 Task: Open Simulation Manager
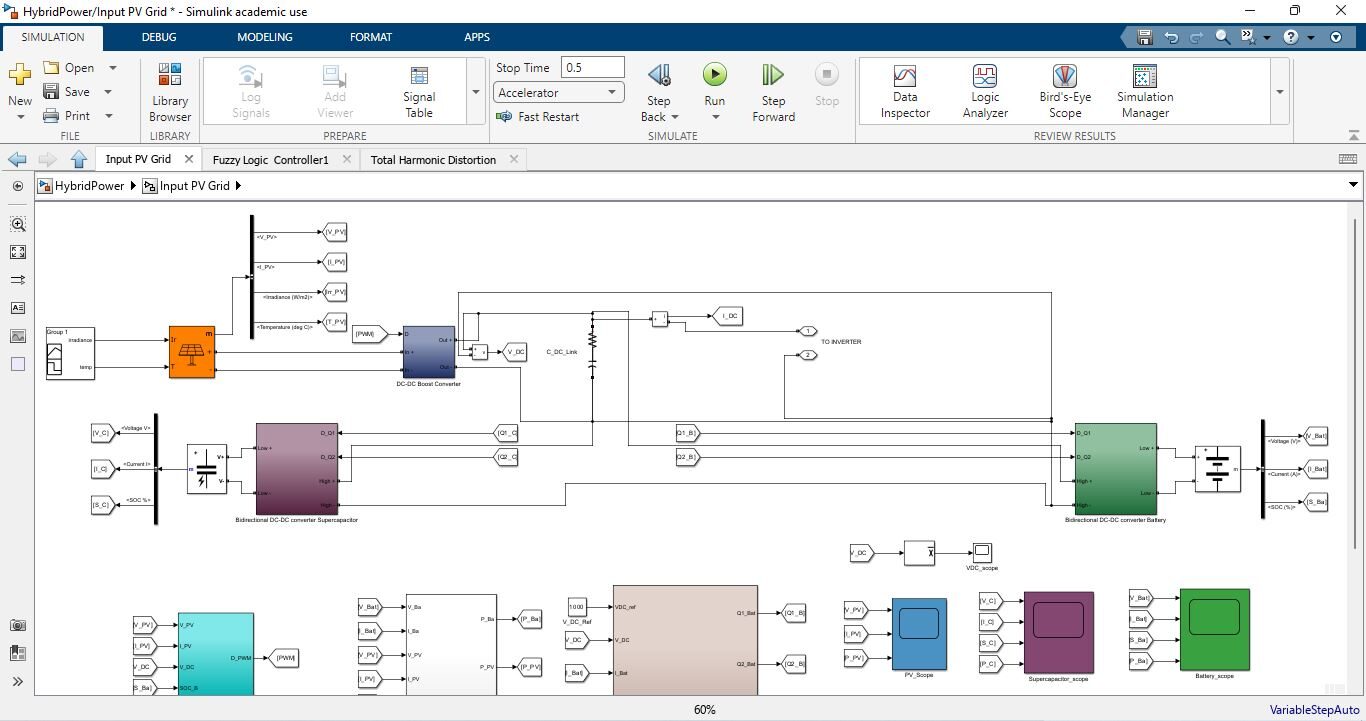coord(1145,91)
